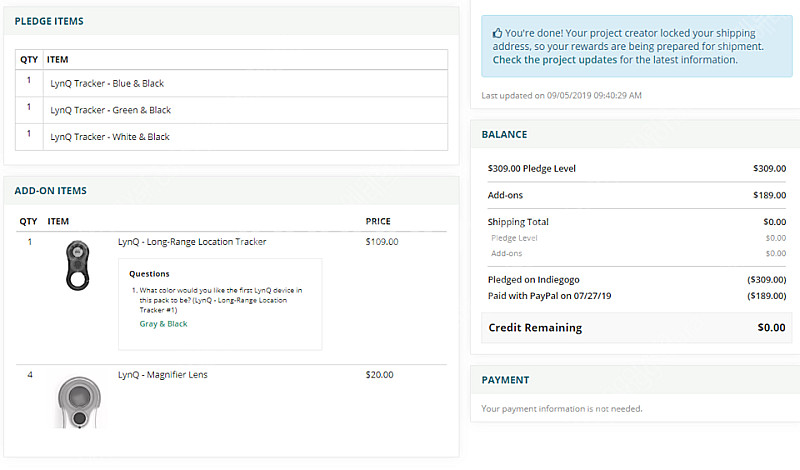
Task: Click the Add-On Items section header
Action: click(50, 191)
